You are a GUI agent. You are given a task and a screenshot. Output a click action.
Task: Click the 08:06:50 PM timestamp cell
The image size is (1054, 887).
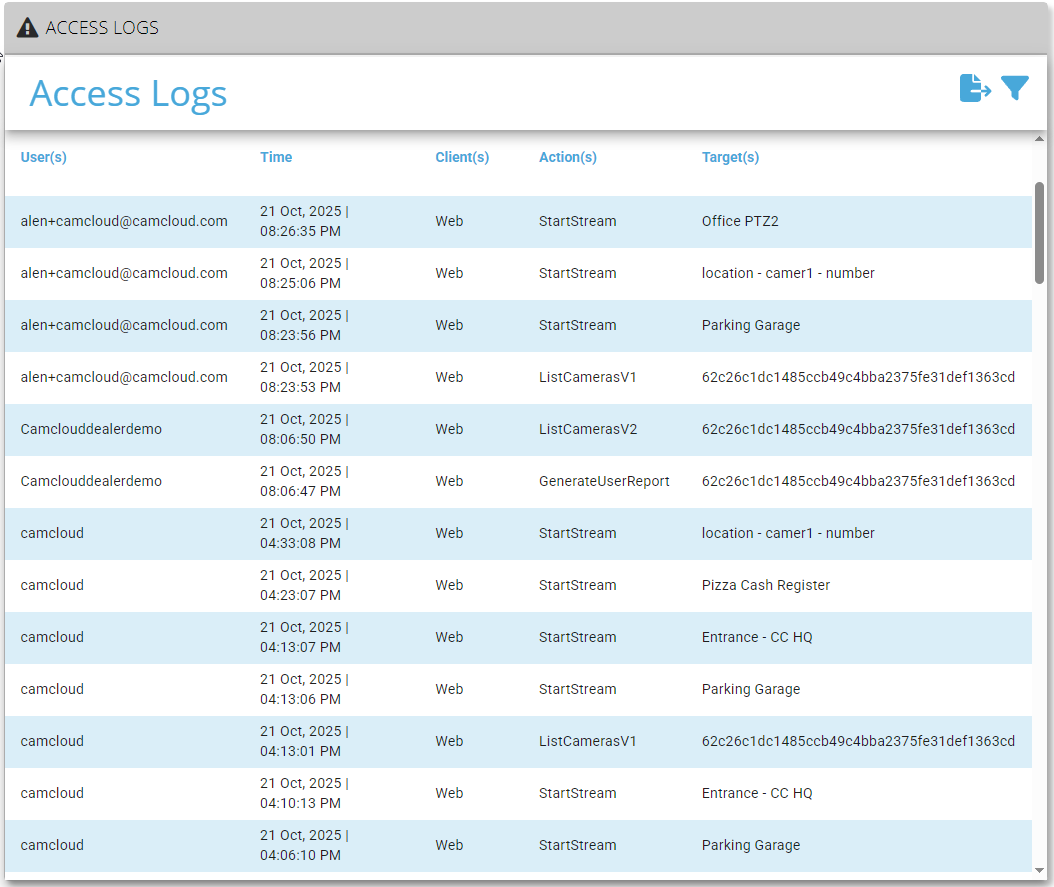[300, 439]
